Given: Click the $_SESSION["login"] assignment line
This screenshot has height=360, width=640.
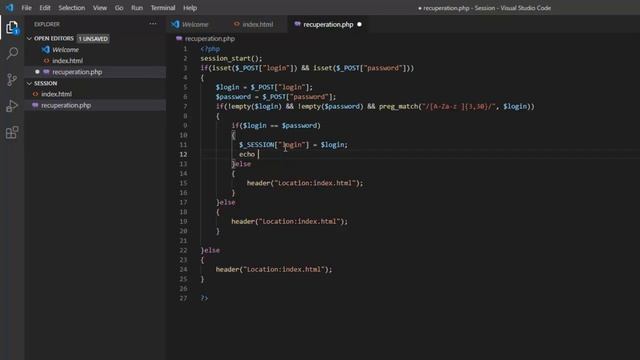Looking at the screenshot, I should point(293,145).
